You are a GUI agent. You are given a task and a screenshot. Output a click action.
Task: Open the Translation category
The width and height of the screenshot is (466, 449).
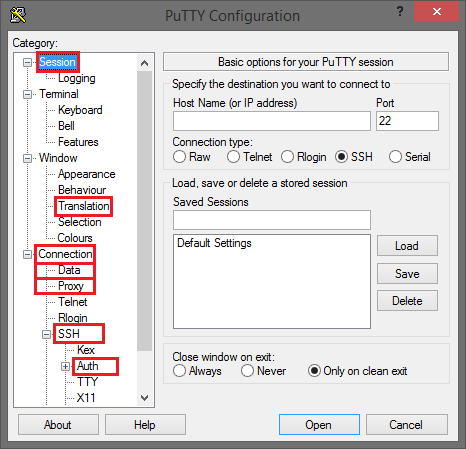coord(84,206)
